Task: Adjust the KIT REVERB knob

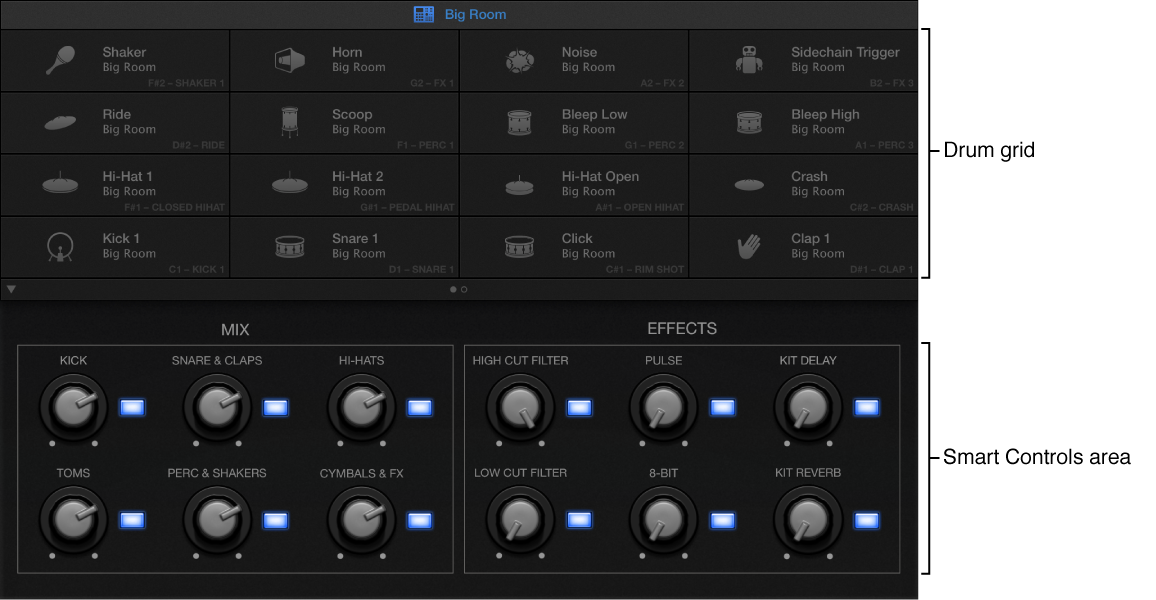Action: [x=806, y=519]
